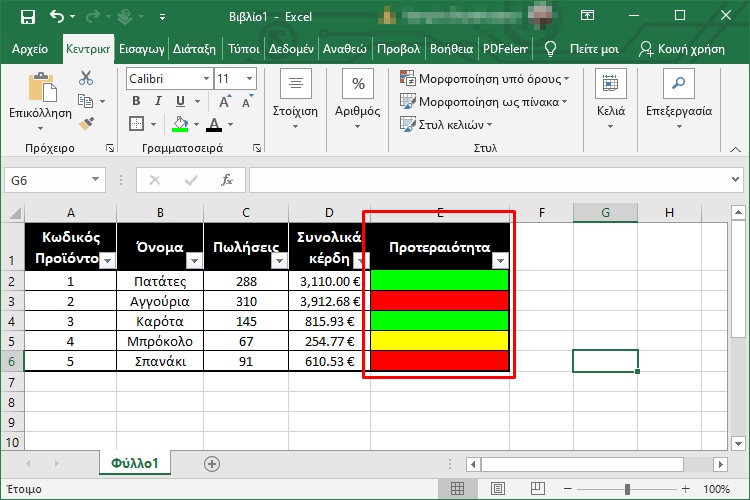750x500 pixels.
Task: Cut selection with the scissors icon
Action: (86, 78)
